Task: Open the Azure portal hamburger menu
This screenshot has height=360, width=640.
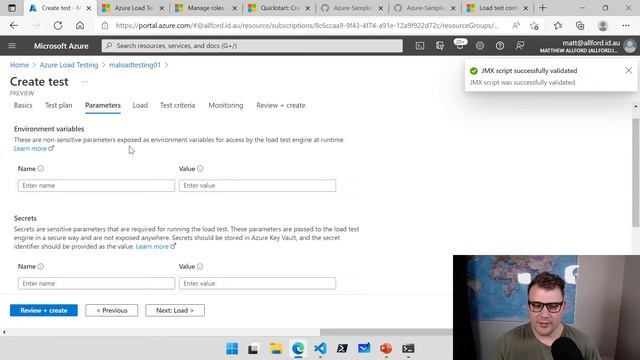Action: [12, 46]
